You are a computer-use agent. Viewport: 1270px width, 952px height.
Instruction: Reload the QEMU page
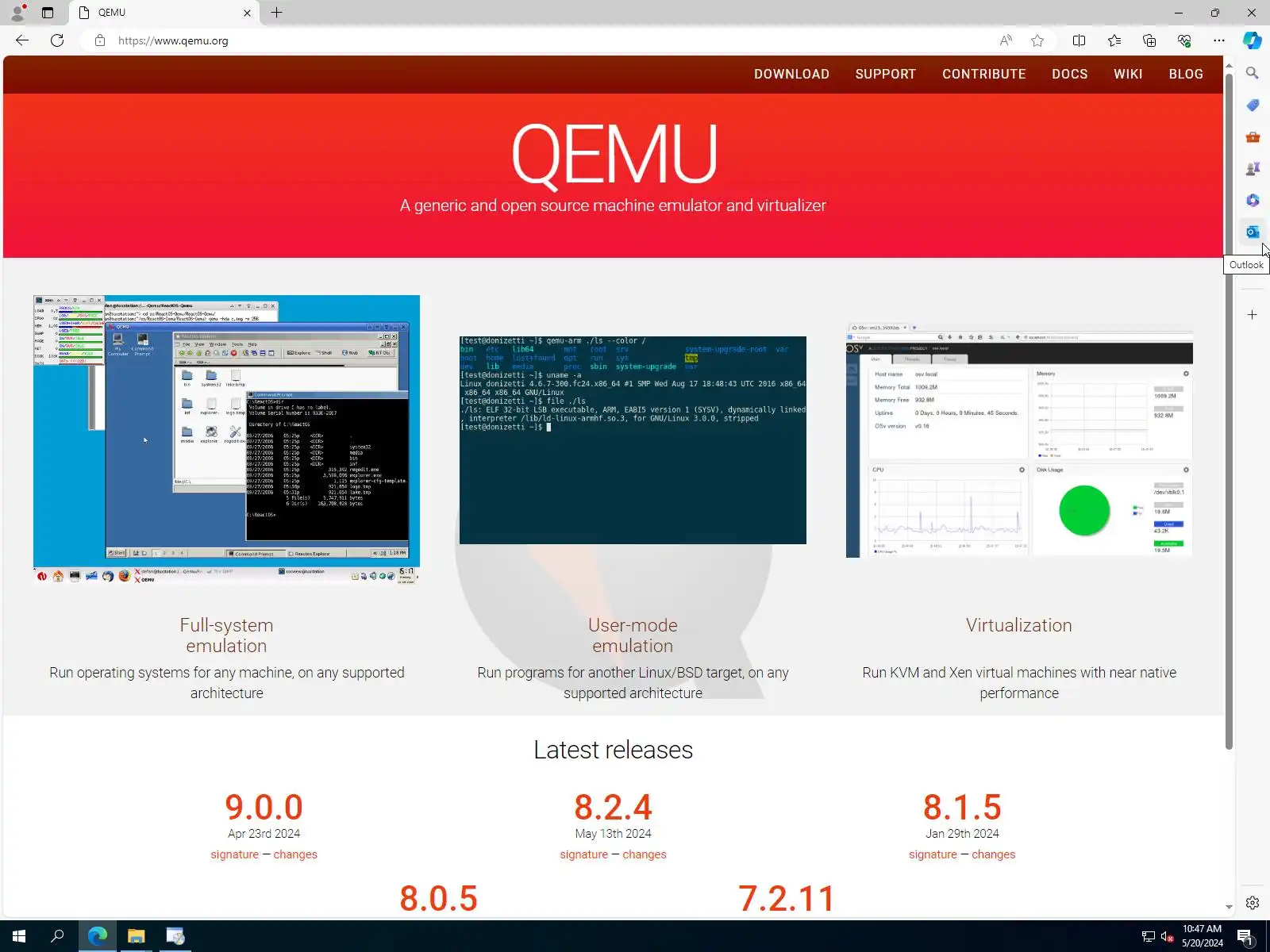(x=57, y=40)
